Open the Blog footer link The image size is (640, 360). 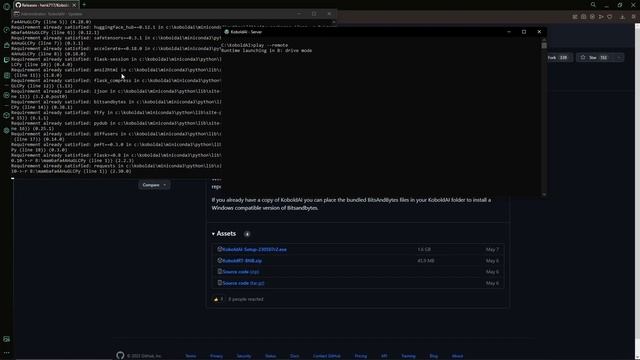click(x=433, y=356)
